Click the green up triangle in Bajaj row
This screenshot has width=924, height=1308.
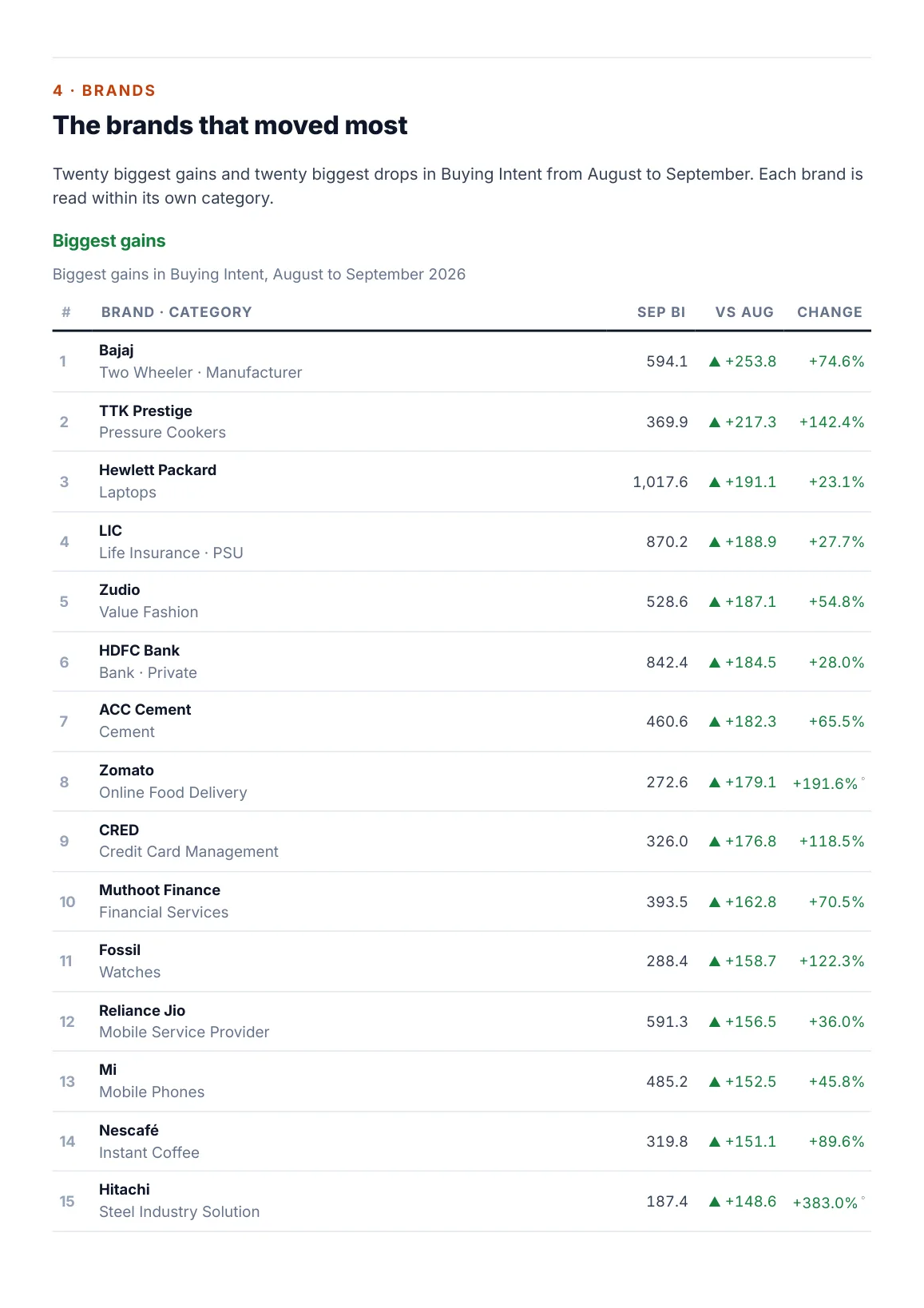coord(715,362)
